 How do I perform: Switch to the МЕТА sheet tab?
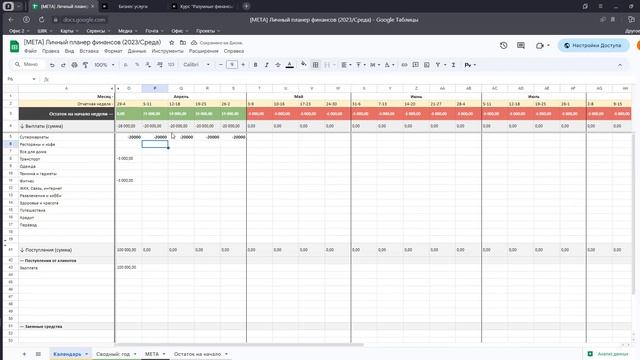[152, 354]
